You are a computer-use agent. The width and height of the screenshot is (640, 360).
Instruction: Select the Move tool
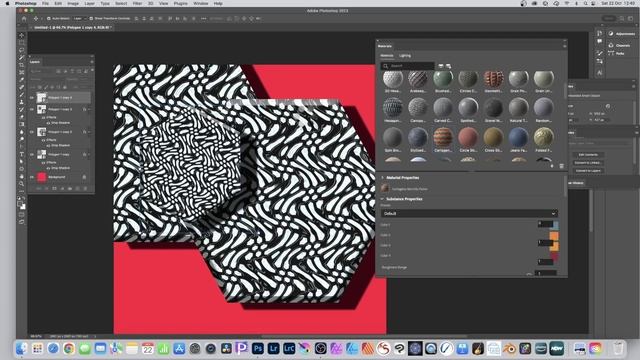(22, 36)
